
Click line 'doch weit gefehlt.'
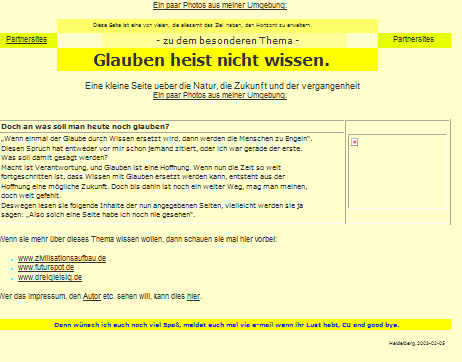(31, 196)
